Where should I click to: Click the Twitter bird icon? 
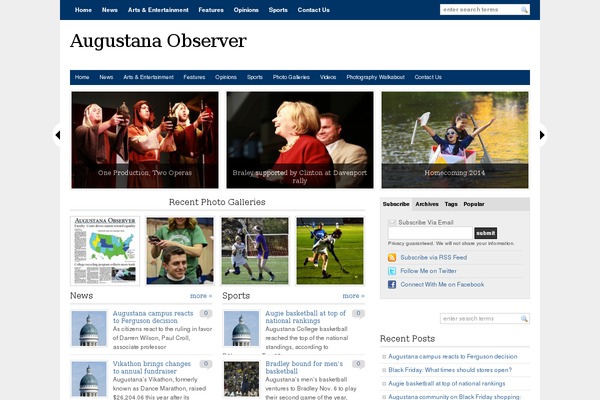coord(392,271)
